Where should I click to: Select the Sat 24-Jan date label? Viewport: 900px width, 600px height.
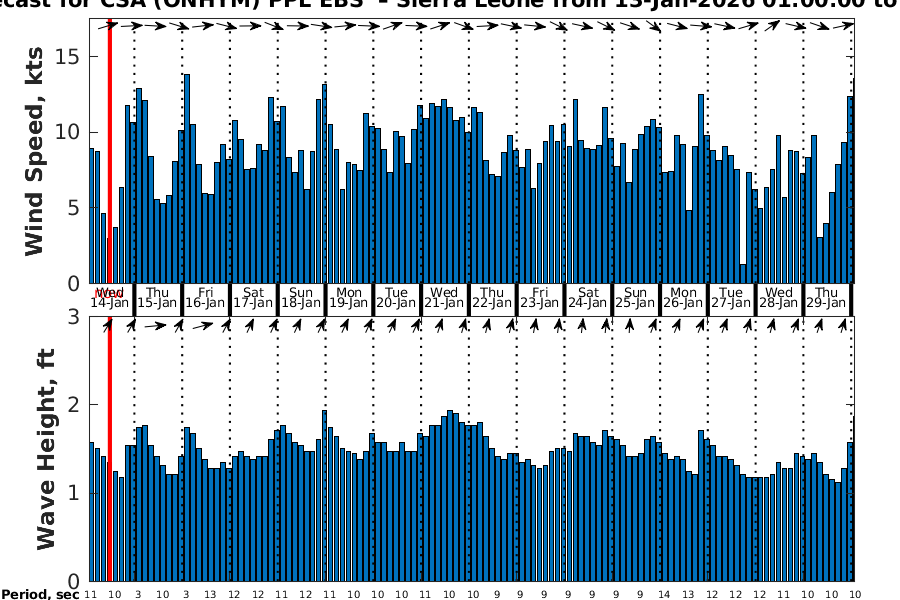point(588,297)
